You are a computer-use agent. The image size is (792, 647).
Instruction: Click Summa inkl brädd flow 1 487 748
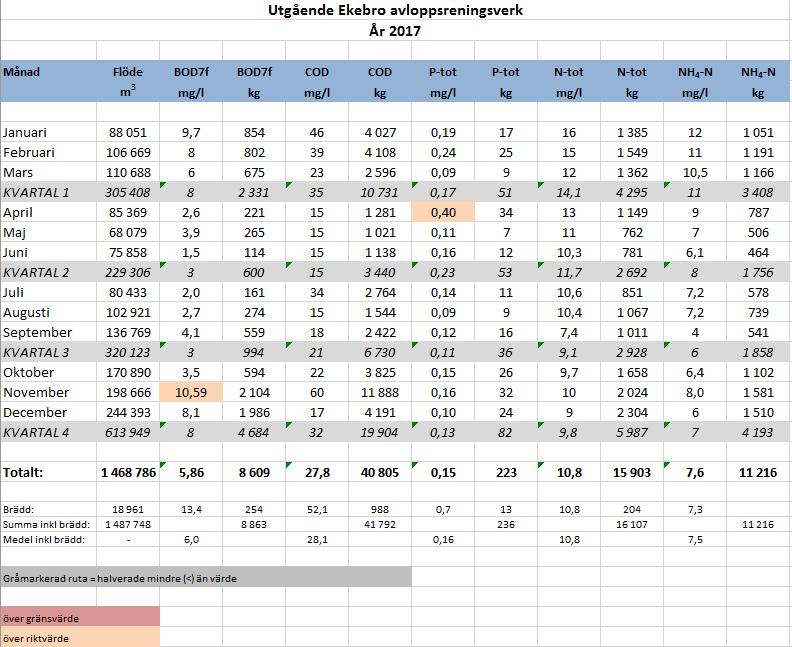click(128, 524)
